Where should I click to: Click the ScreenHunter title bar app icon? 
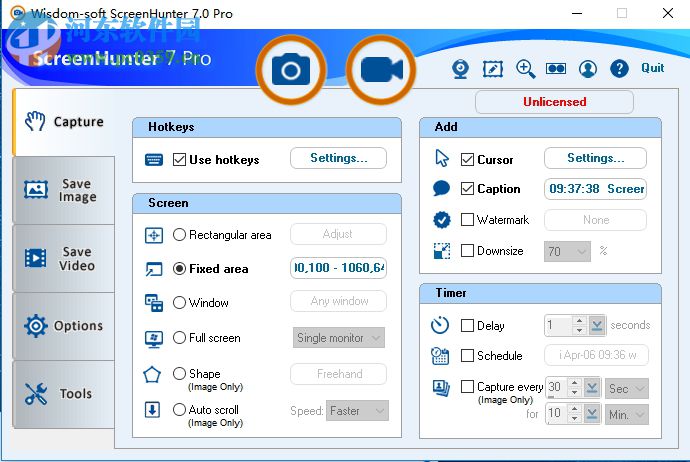(18, 13)
